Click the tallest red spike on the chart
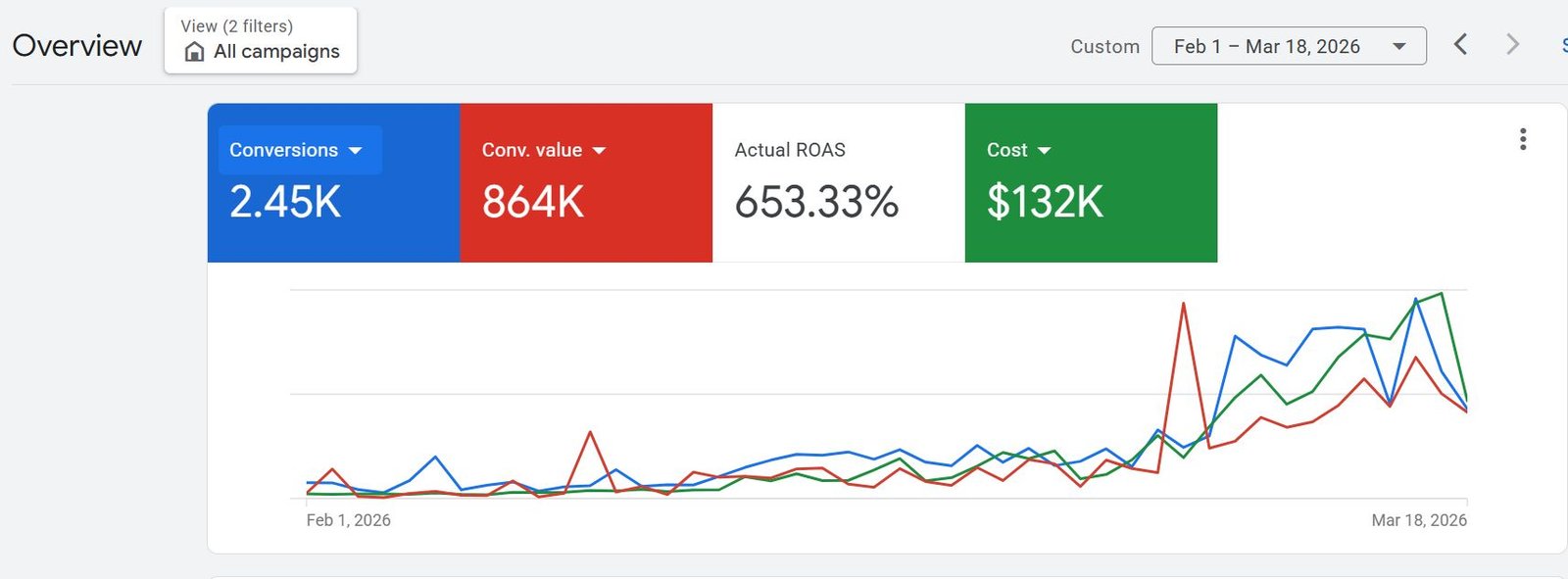Image resolution: width=1568 pixels, height=579 pixels. click(x=1184, y=305)
